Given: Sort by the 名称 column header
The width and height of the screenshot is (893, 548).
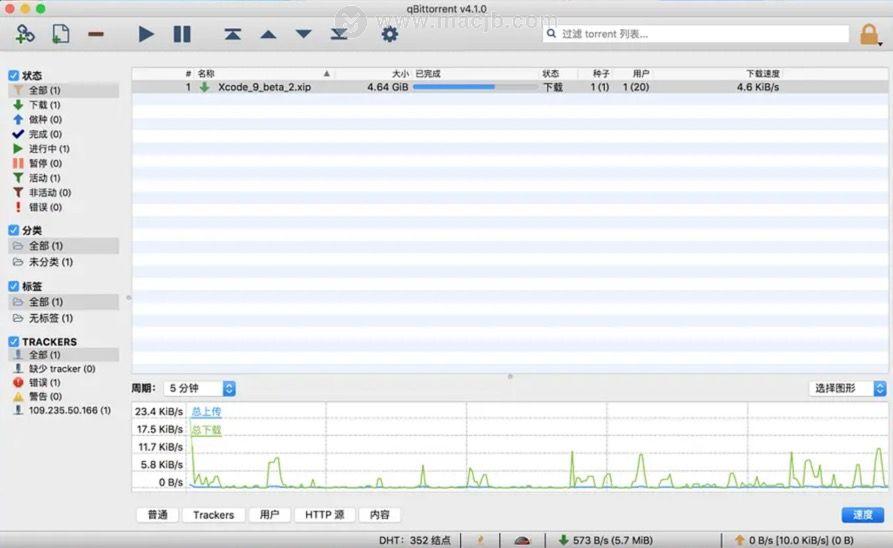Looking at the screenshot, I should point(264,73).
